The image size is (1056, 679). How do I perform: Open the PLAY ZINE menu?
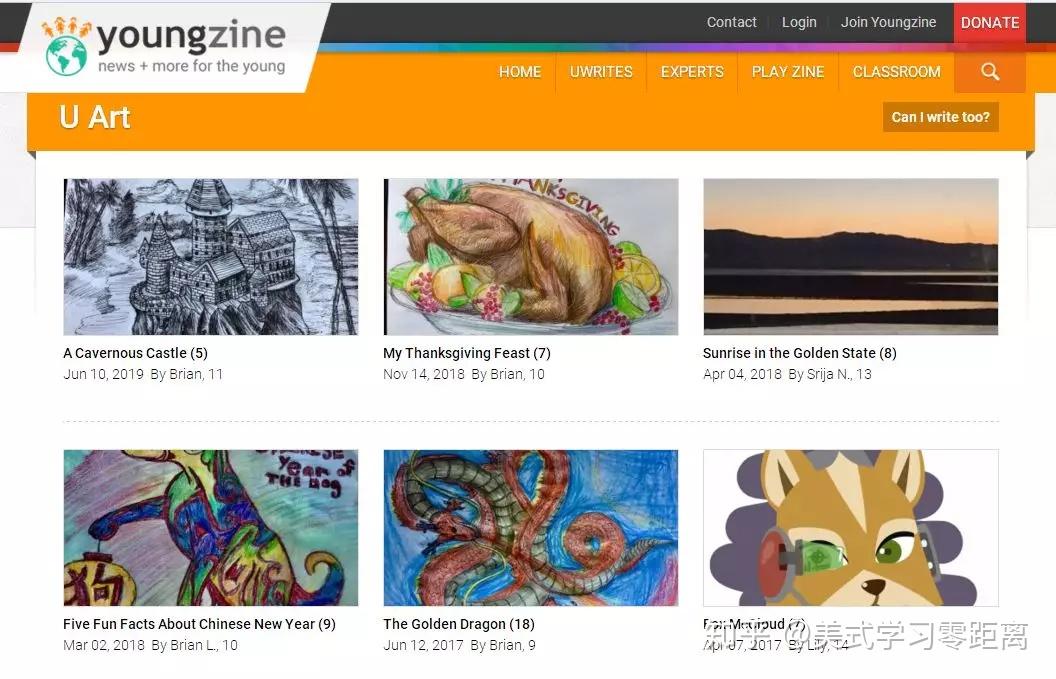coord(787,72)
